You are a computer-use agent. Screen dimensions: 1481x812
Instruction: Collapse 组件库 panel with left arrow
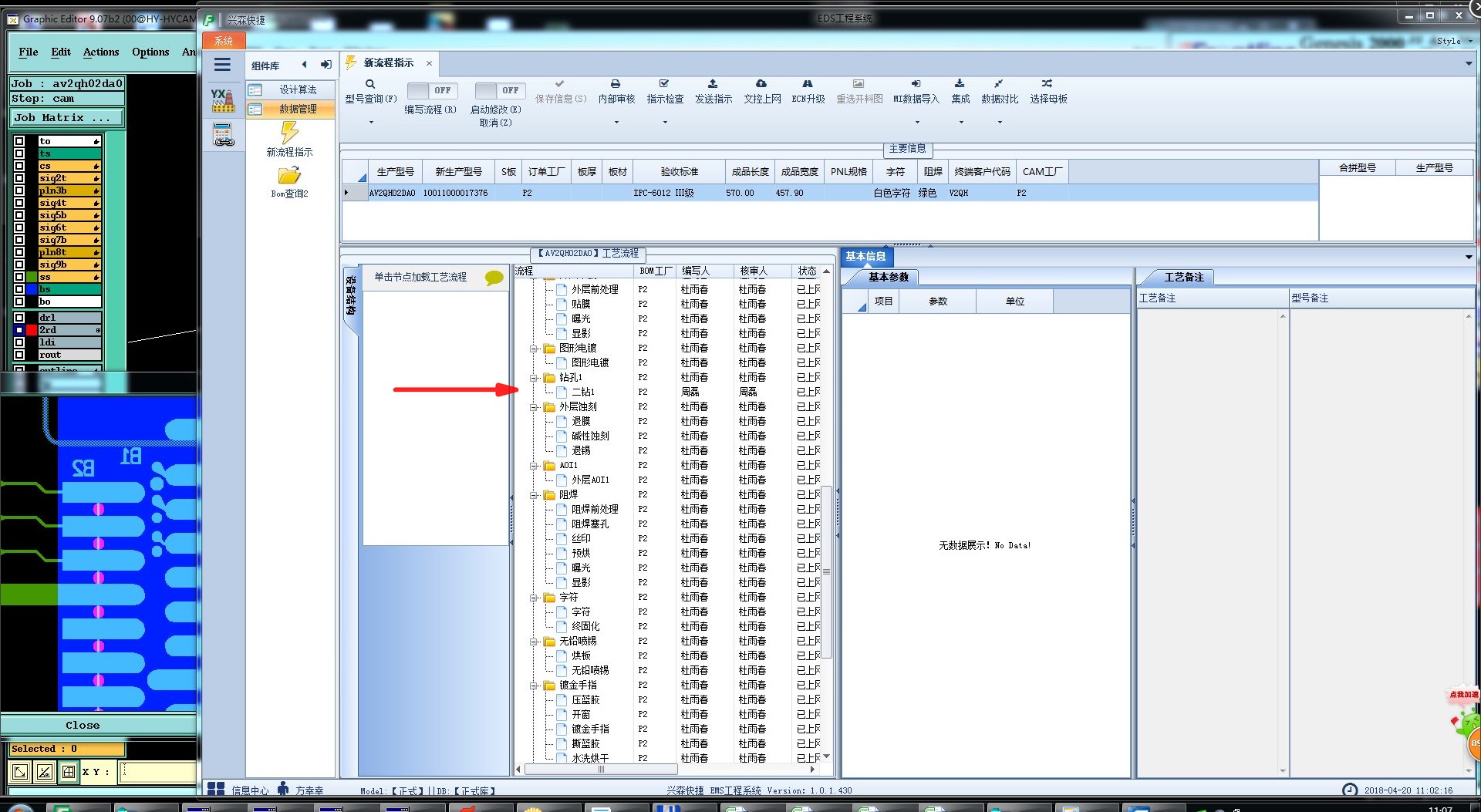pyautogui.click(x=305, y=65)
